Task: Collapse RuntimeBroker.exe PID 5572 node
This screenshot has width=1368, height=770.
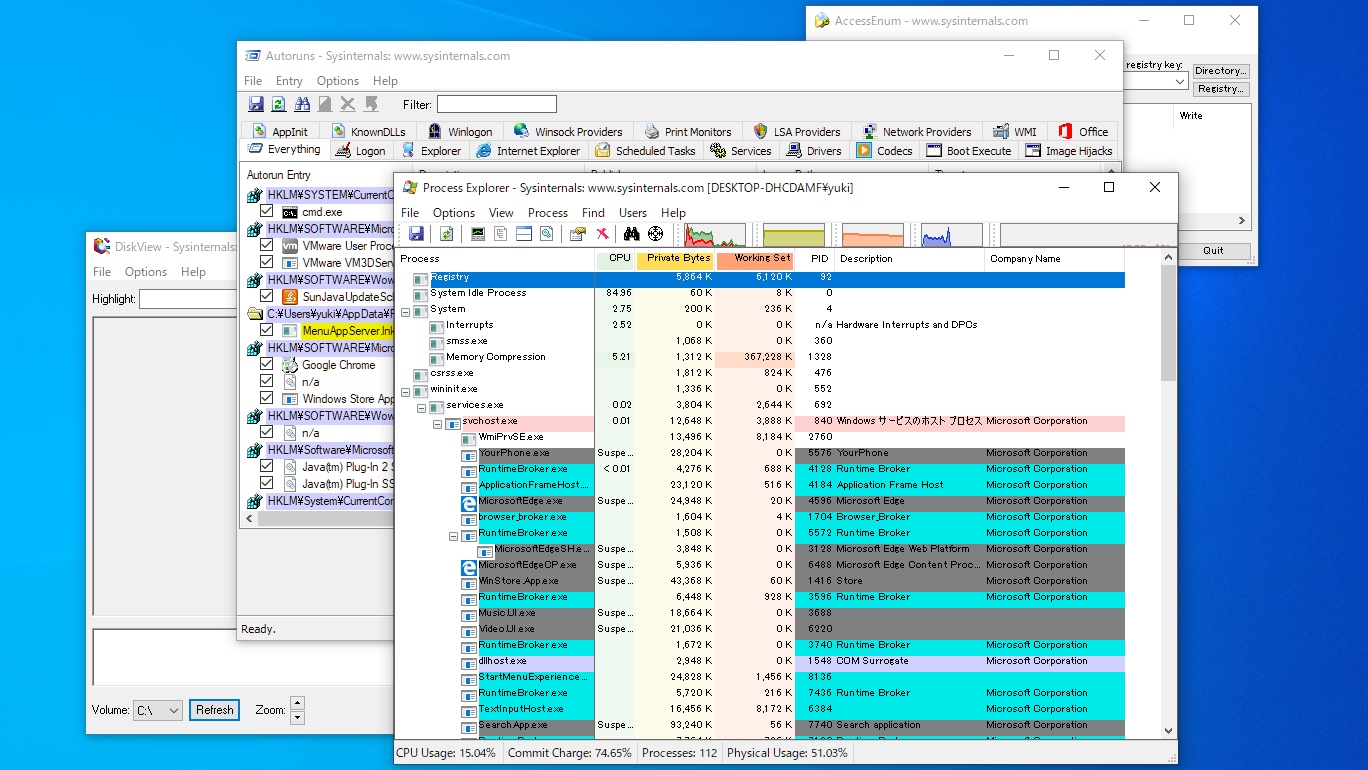Action: point(453,536)
